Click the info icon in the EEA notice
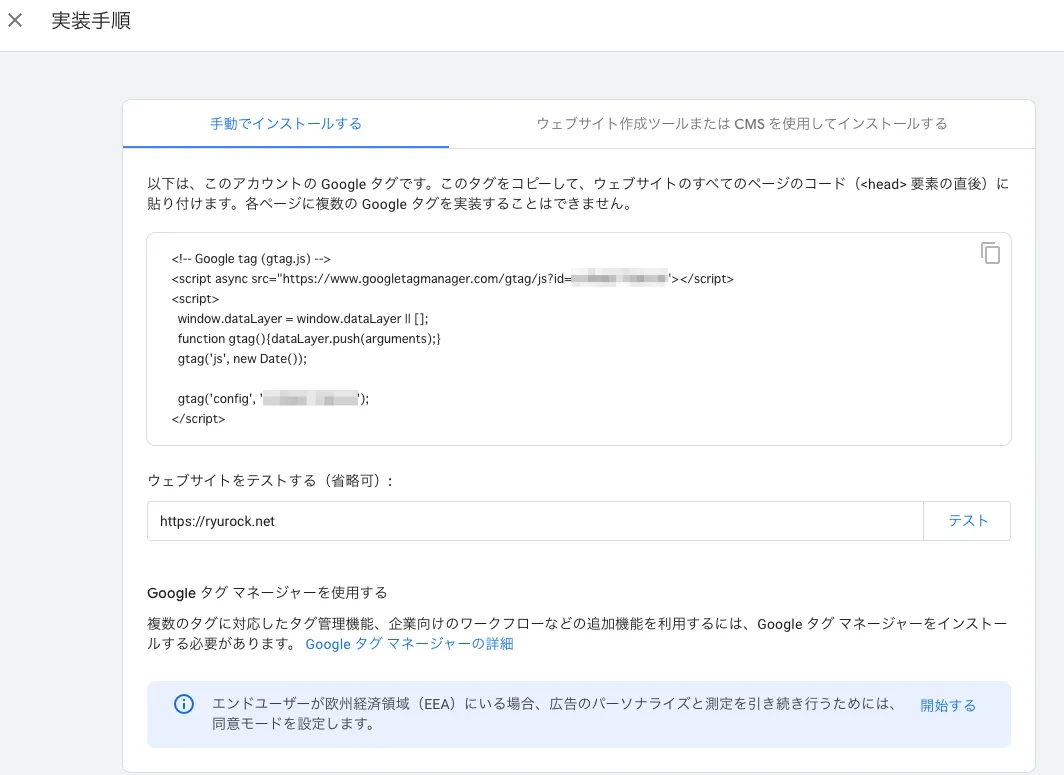Image resolution: width=1064 pixels, height=775 pixels. [184, 705]
